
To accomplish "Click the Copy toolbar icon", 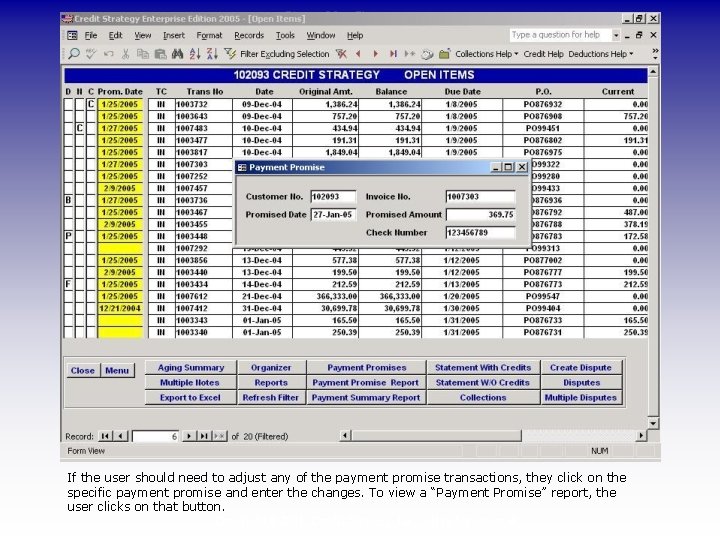I will (x=143, y=54).
